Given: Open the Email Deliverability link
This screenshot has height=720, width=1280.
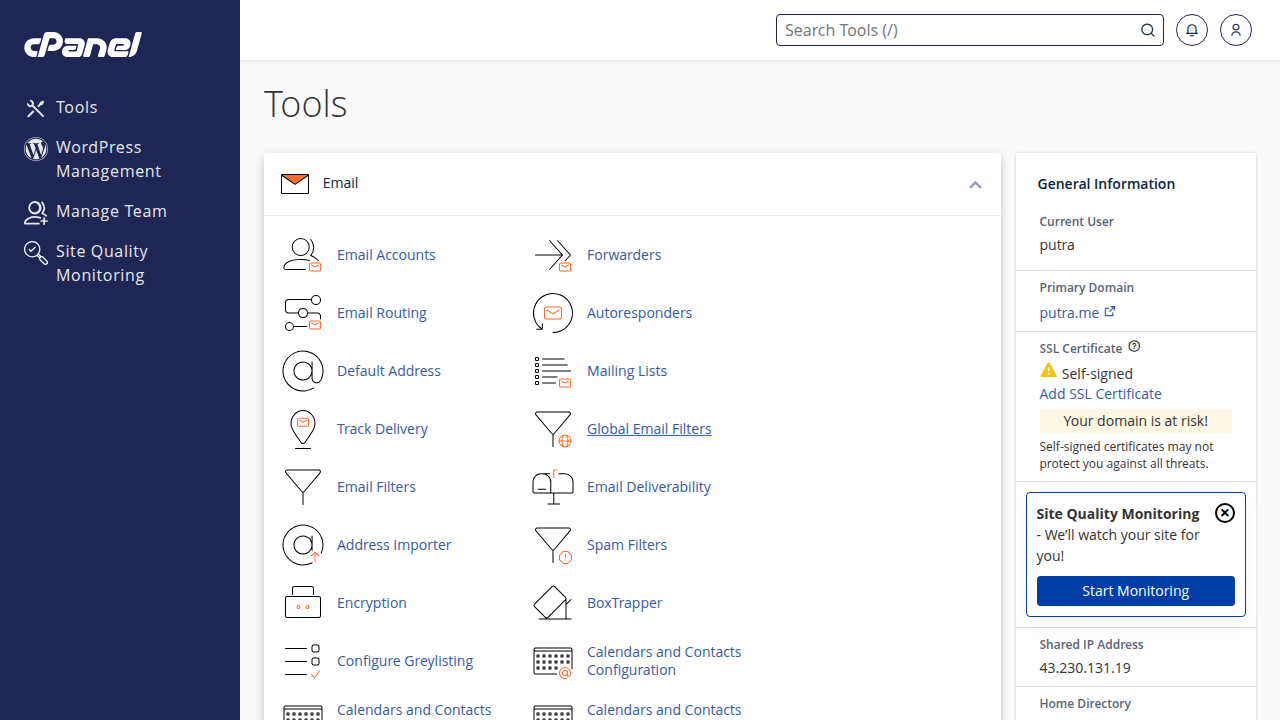Looking at the screenshot, I should click(649, 487).
